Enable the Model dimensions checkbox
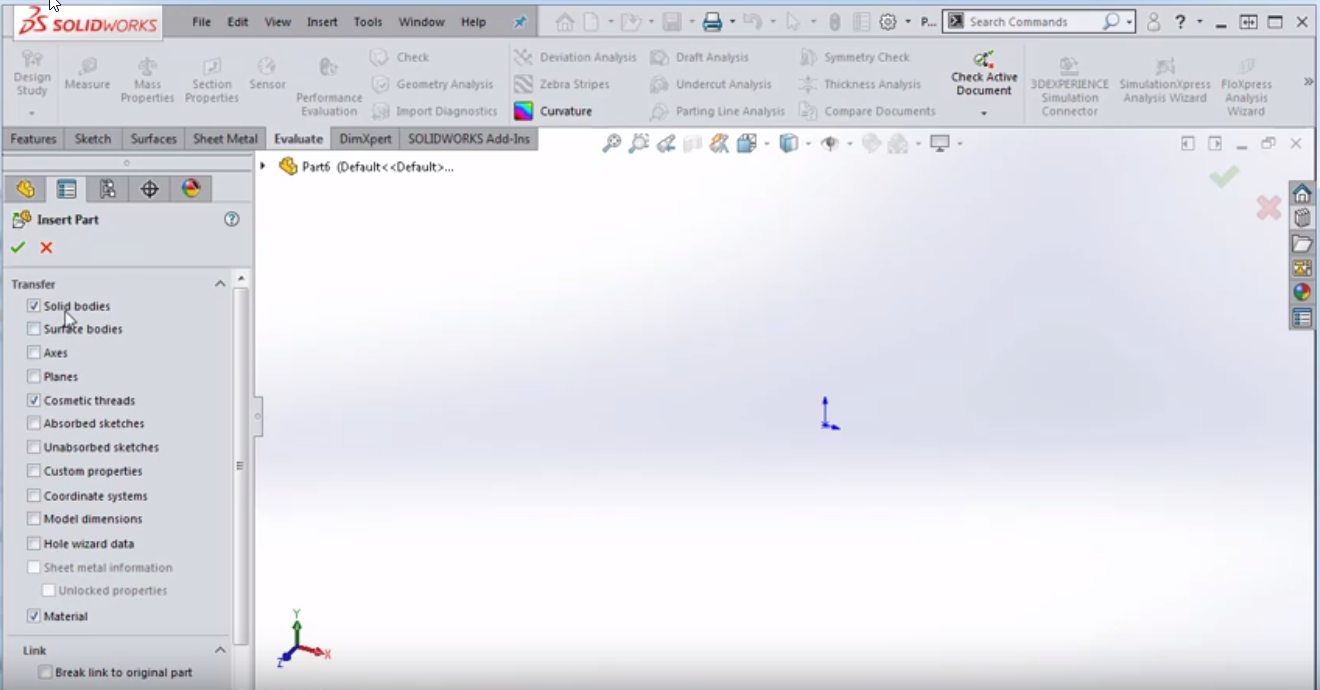The width and height of the screenshot is (1320, 690). coord(34,519)
